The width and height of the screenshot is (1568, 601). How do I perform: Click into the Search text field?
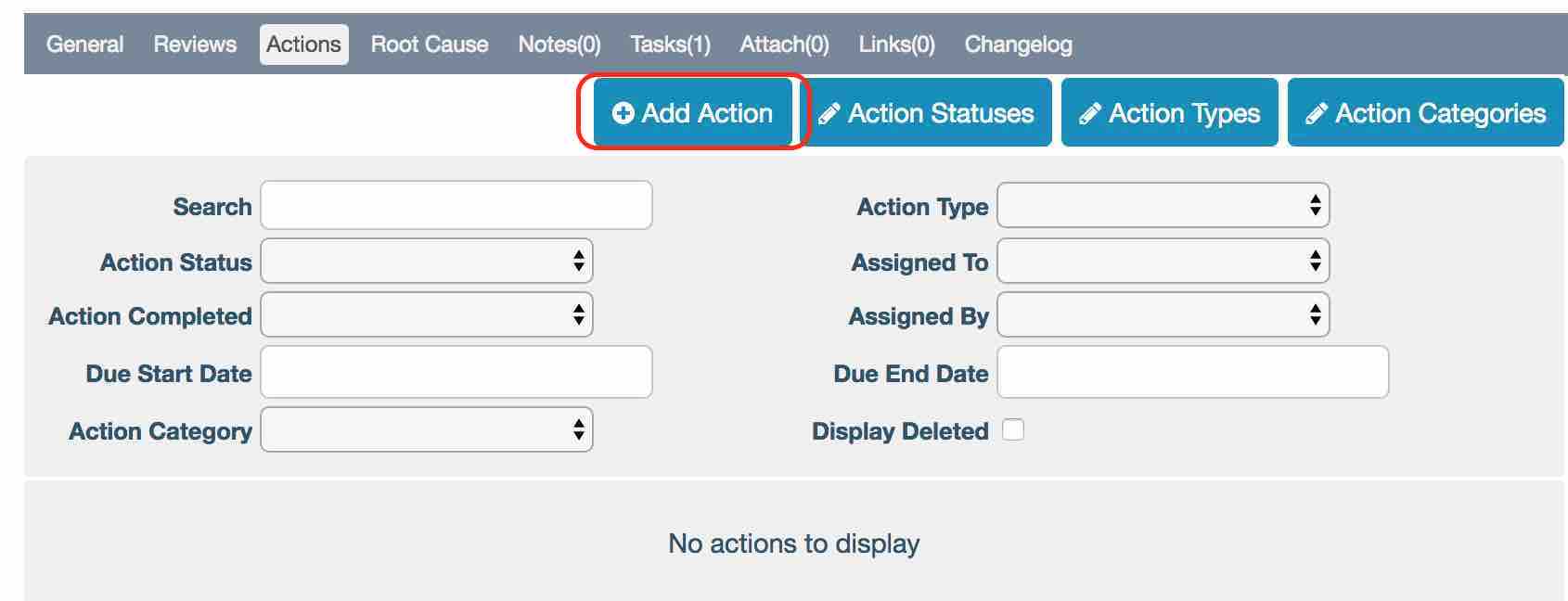(x=456, y=206)
